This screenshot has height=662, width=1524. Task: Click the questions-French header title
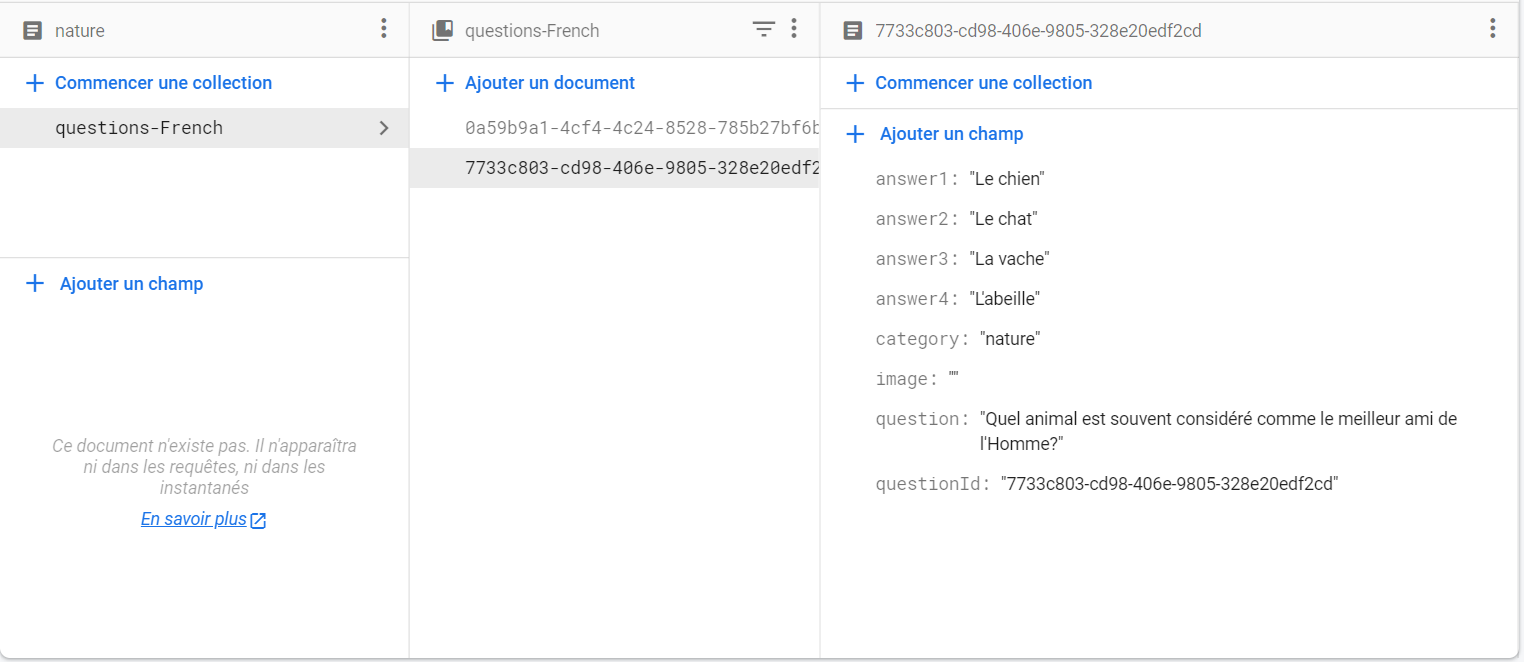point(532,31)
